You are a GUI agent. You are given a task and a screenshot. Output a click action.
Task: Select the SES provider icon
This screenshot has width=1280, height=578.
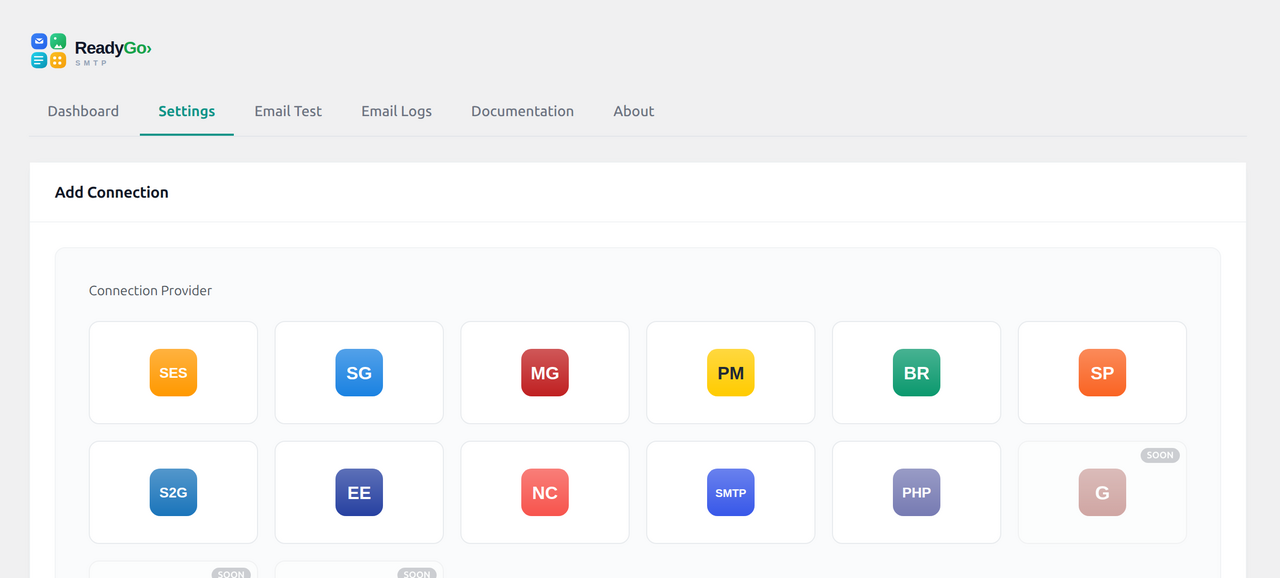173,373
